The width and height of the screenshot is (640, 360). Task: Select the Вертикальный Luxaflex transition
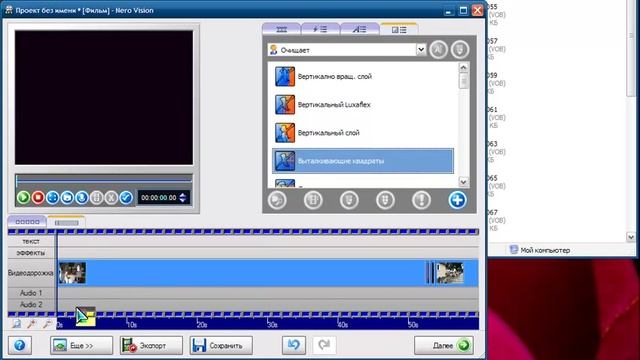pyautogui.click(x=363, y=104)
